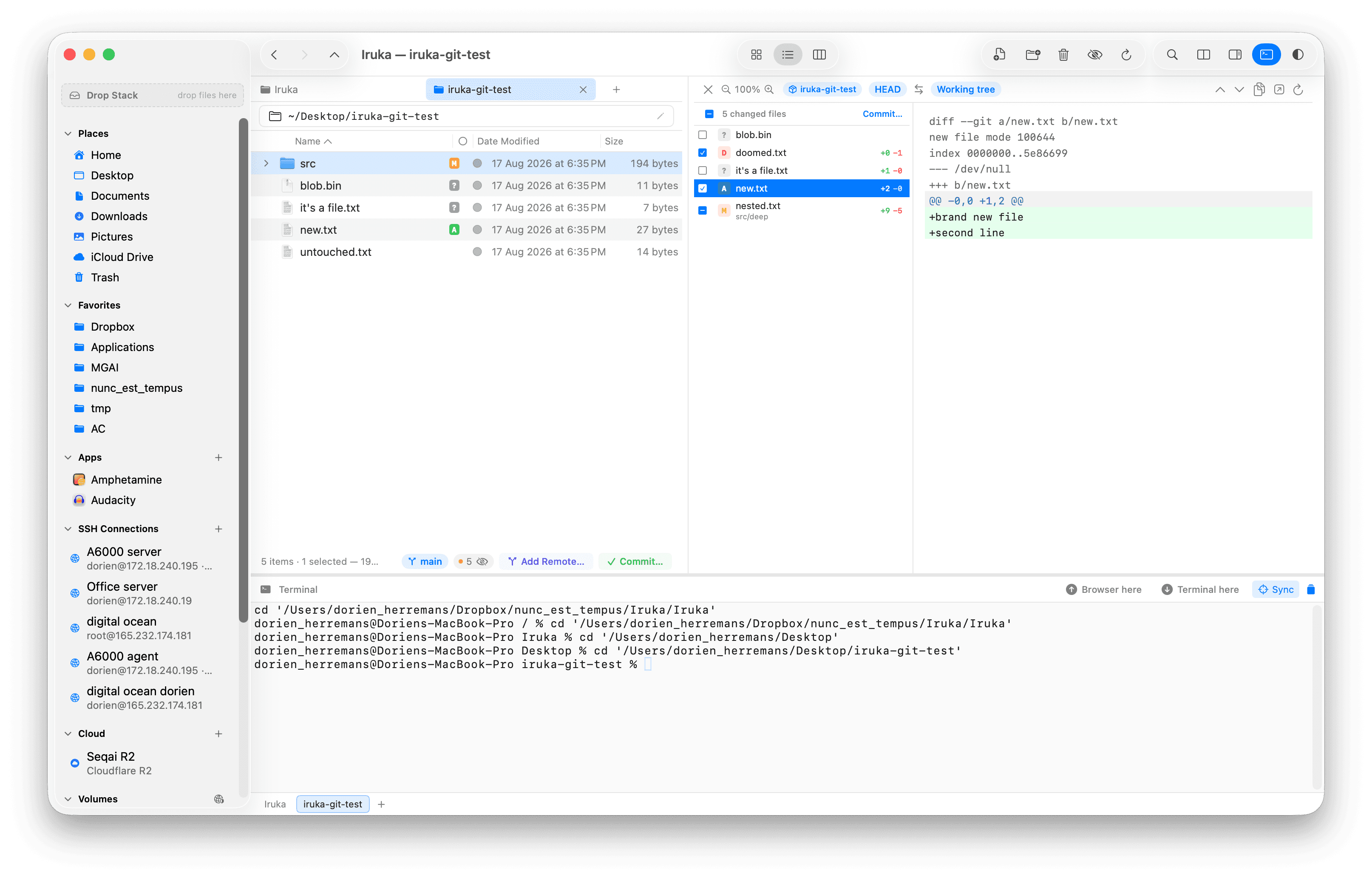Add a new browser tab
The width and height of the screenshot is (1372, 878).
point(616,90)
